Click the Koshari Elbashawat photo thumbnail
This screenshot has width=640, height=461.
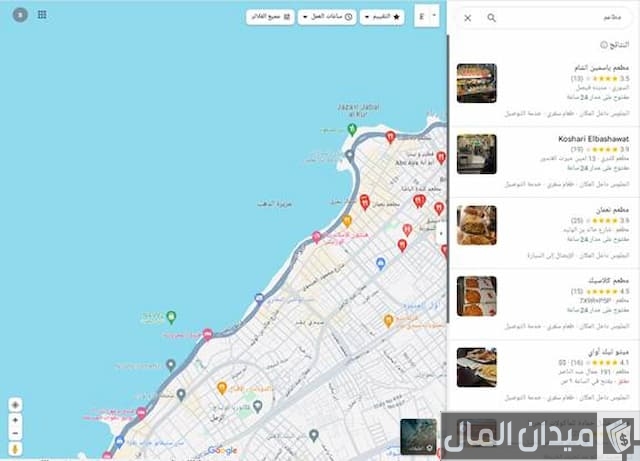[x=477, y=154]
